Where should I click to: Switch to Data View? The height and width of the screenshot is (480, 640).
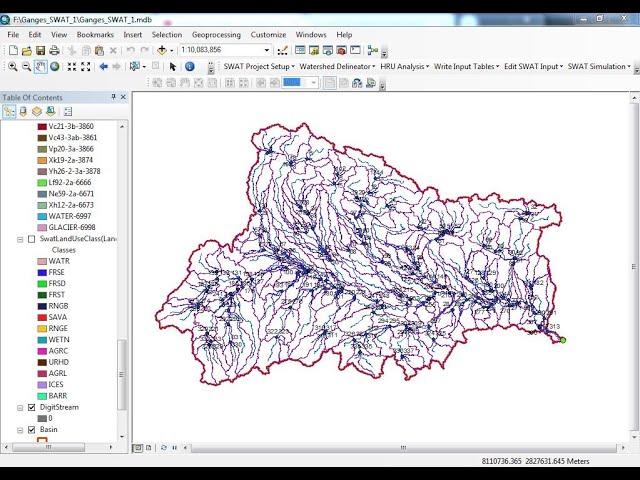coord(138,448)
